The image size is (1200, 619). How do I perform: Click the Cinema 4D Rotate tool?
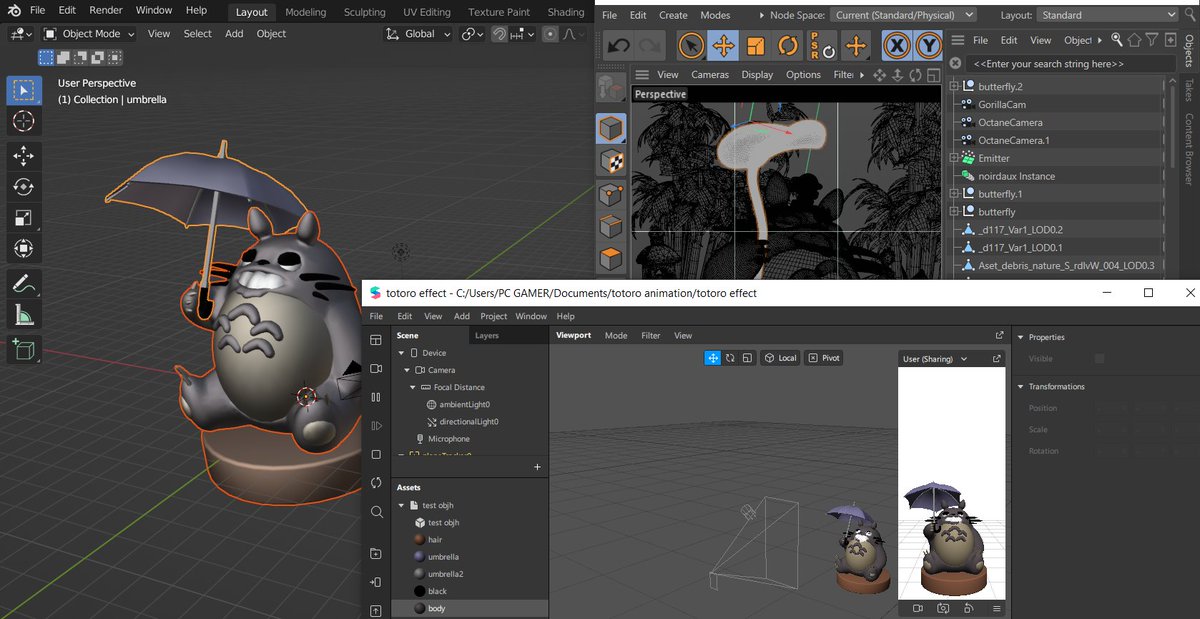[788, 46]
